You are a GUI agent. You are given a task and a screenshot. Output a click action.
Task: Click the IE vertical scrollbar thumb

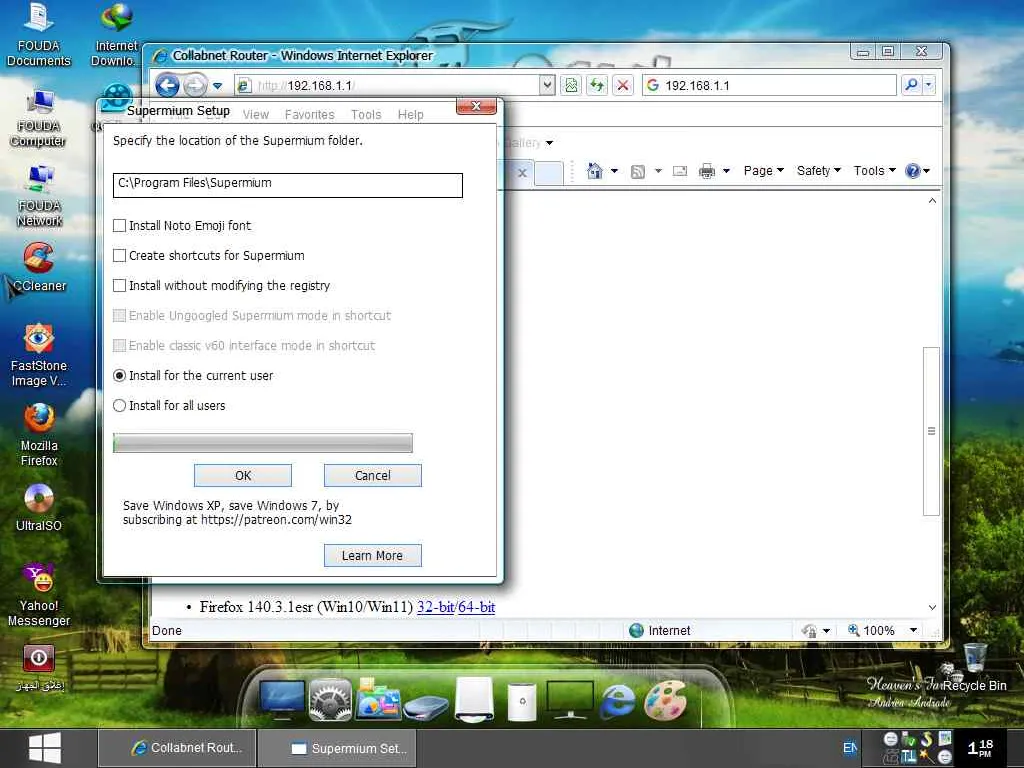pos(931,431)
